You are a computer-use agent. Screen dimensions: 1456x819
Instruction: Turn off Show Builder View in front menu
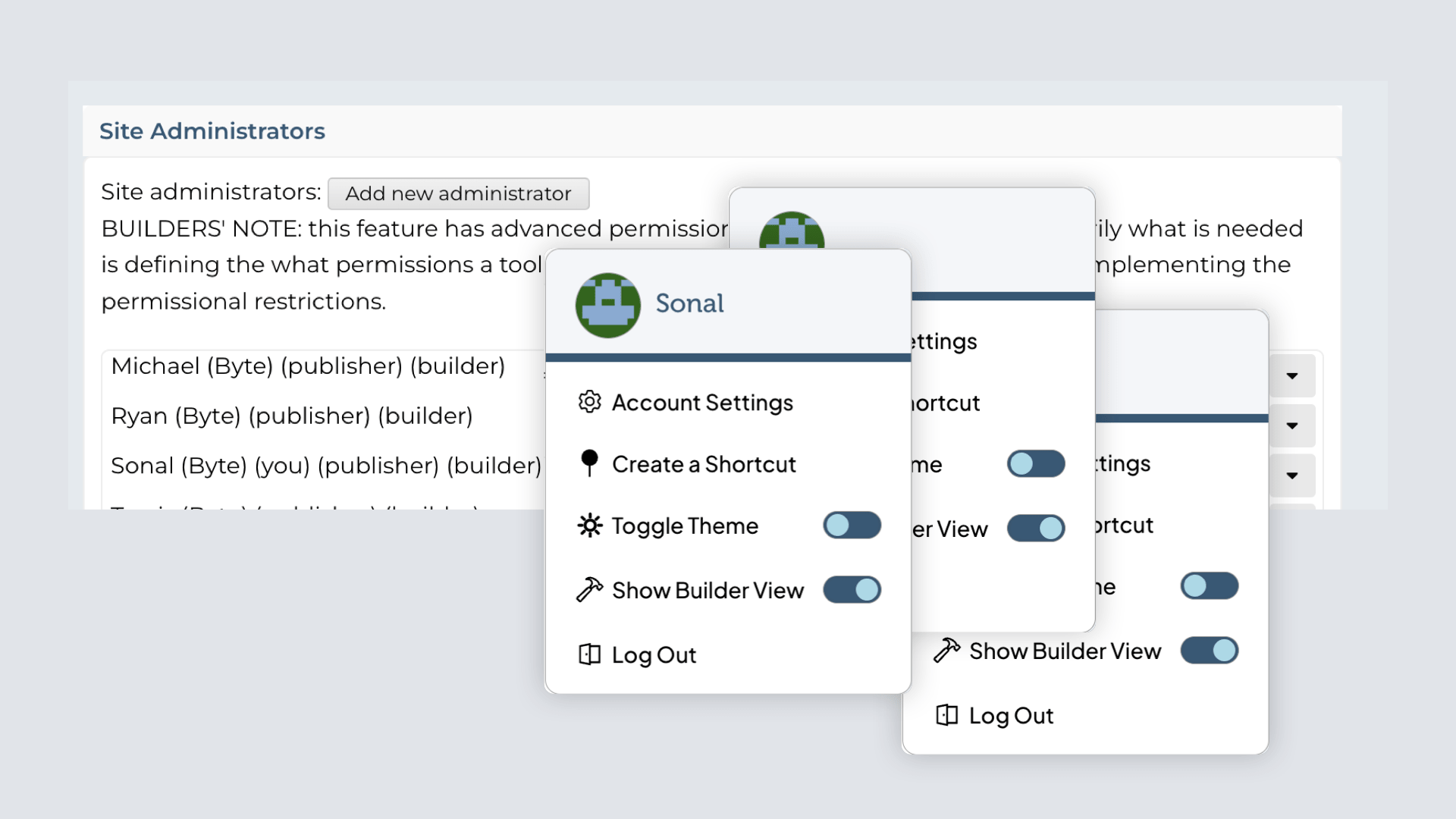point(852,589)
